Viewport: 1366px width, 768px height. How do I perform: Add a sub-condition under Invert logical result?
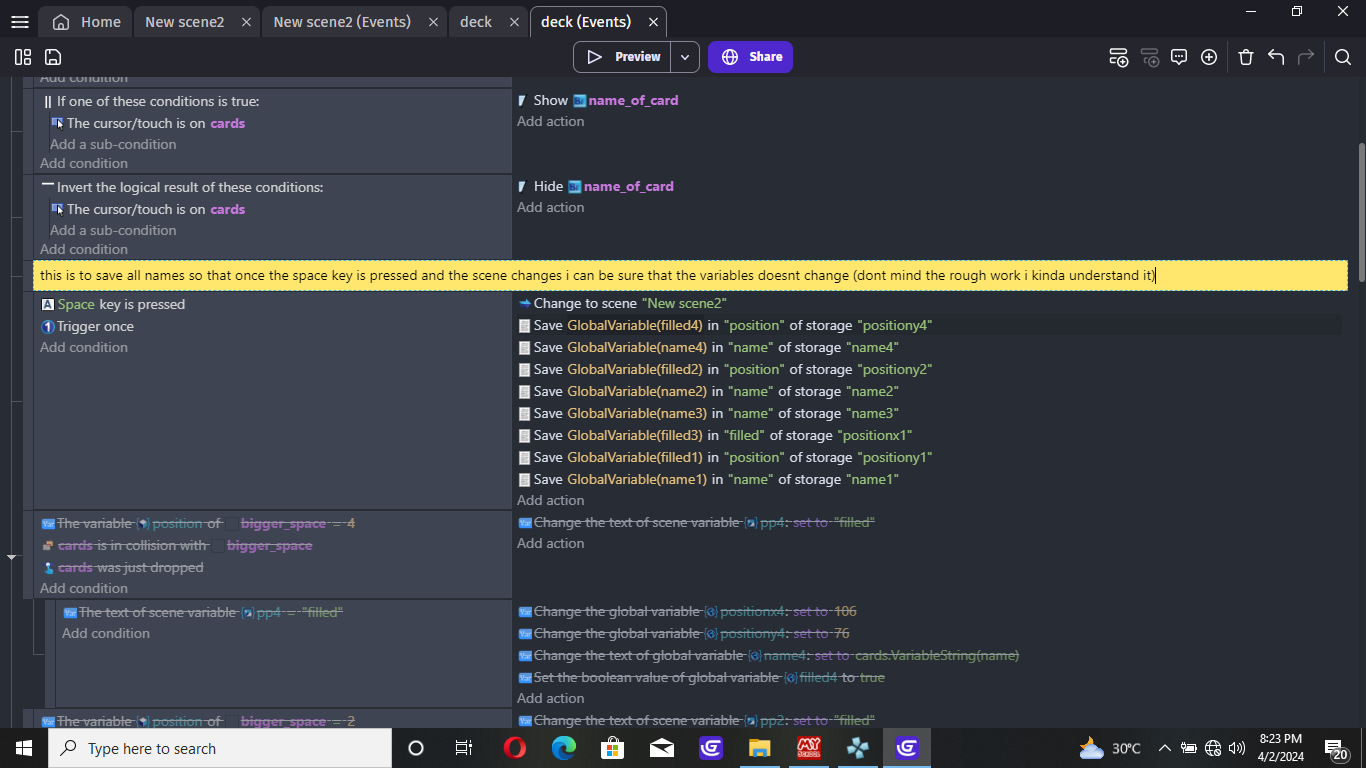pos(113,231)
